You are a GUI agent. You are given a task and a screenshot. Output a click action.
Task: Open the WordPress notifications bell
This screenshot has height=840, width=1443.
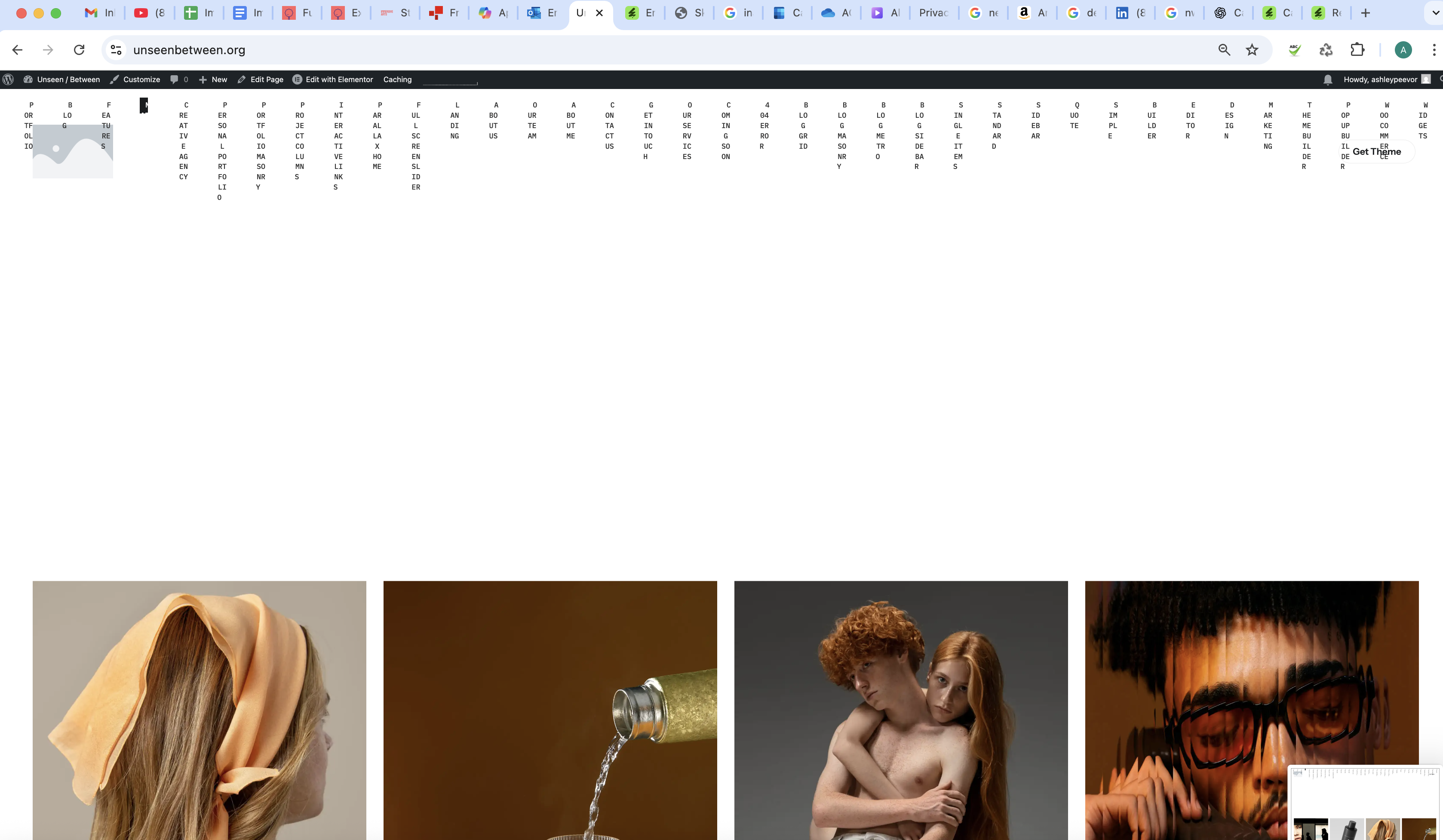1327,80
